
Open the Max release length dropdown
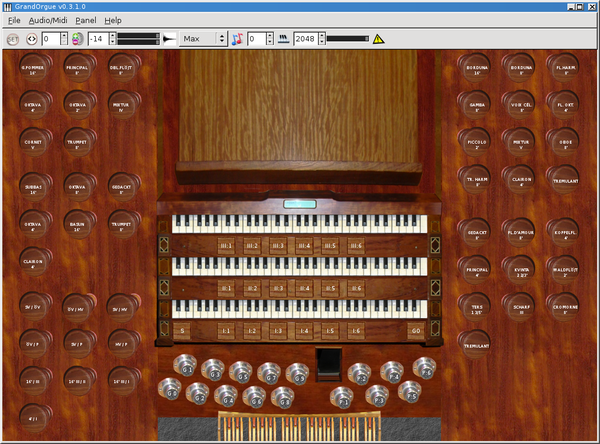click(204, 39)
